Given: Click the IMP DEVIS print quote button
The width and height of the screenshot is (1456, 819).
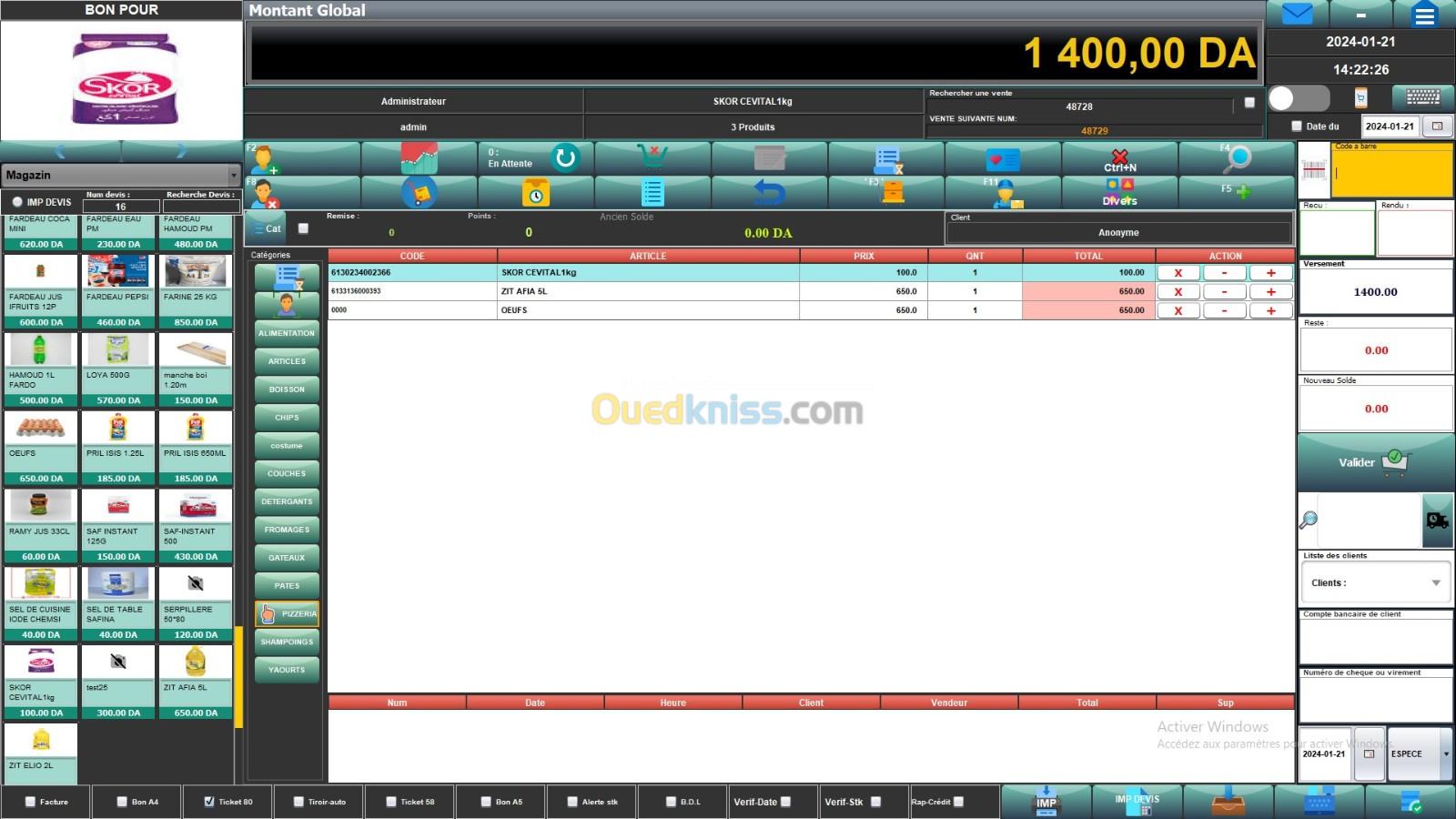Looking at the screenshot, I should click(1137, 801).
